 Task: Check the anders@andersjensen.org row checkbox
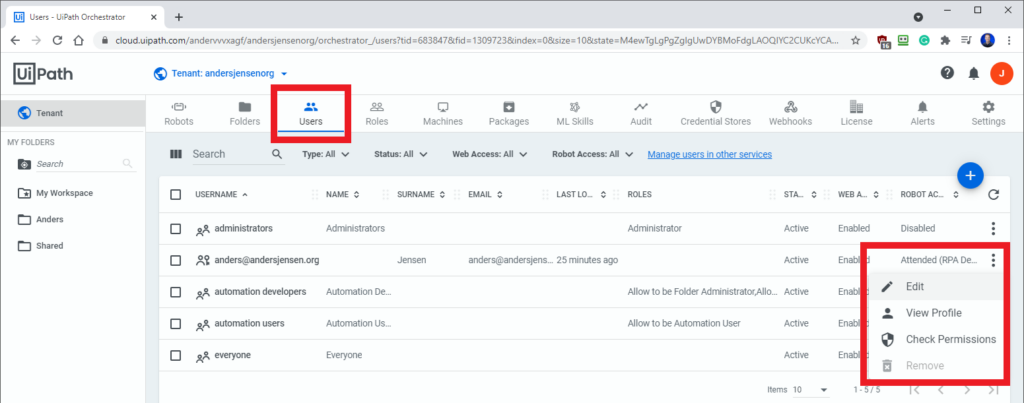pyautogui.click(x=176, y=261)
